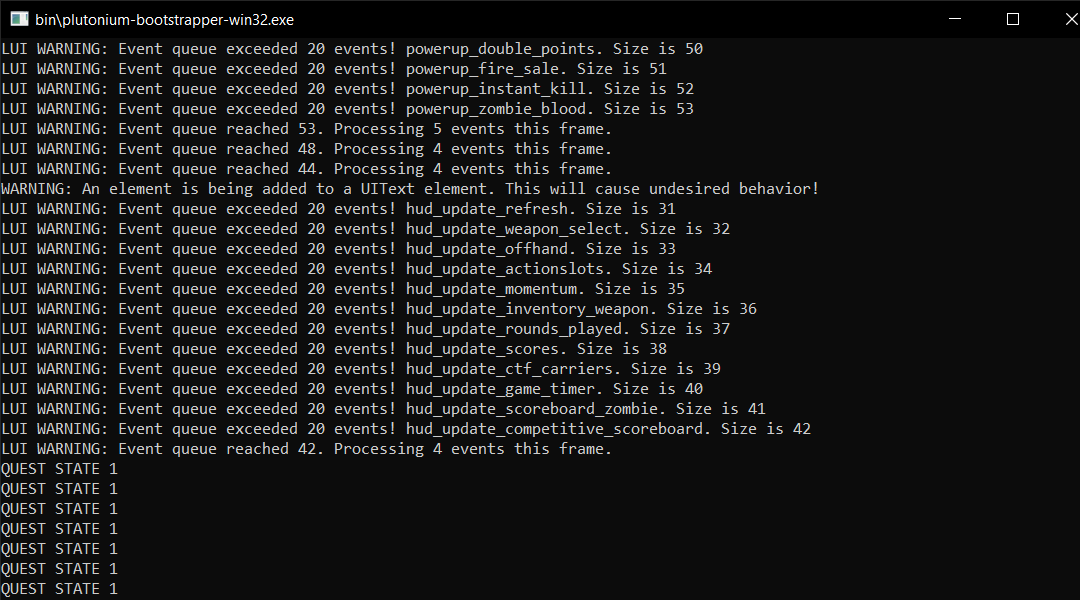Click the hud_update_game_timer warning line
This screenshot has width=1080, height=600.
coord(352,389)
